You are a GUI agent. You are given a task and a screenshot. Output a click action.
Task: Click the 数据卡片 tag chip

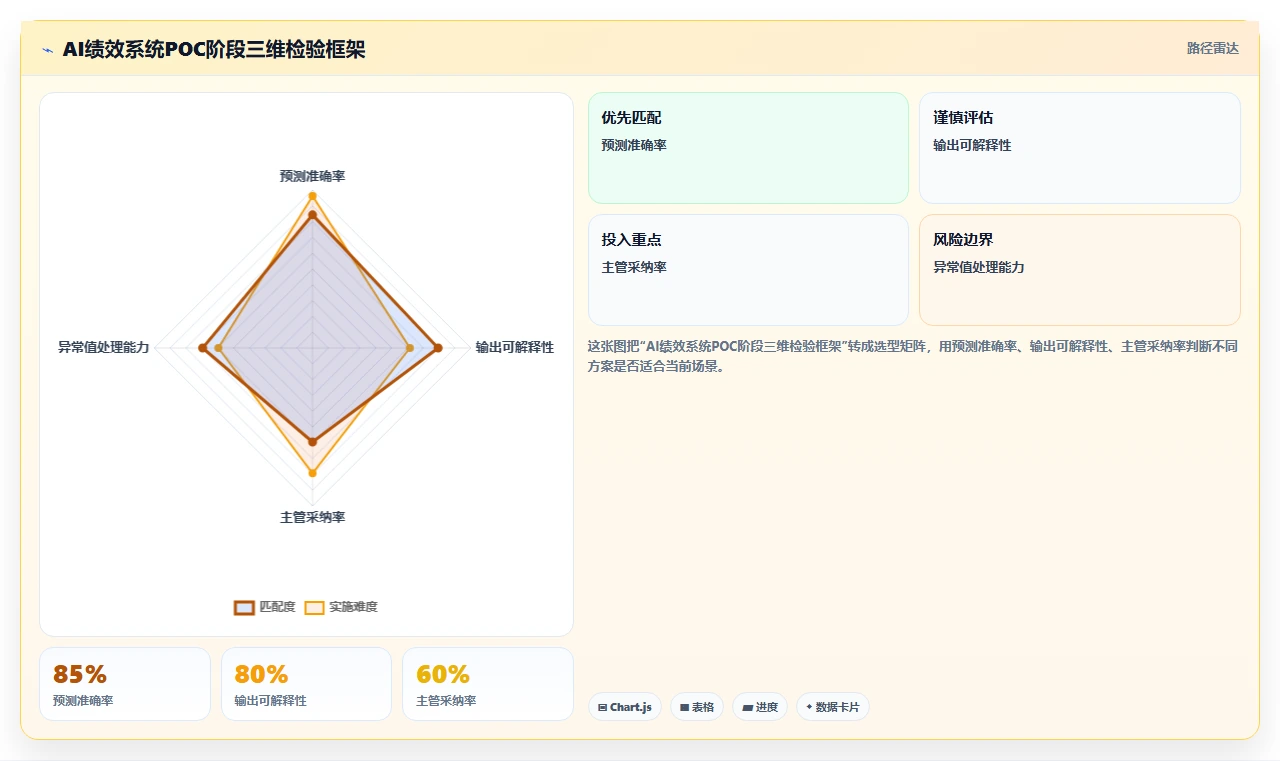pos(833,707)
